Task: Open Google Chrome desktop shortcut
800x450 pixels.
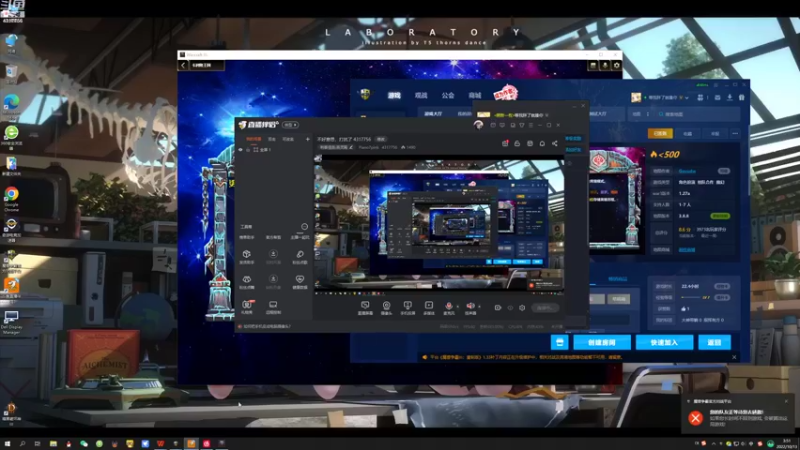Action: click(11, 198)
